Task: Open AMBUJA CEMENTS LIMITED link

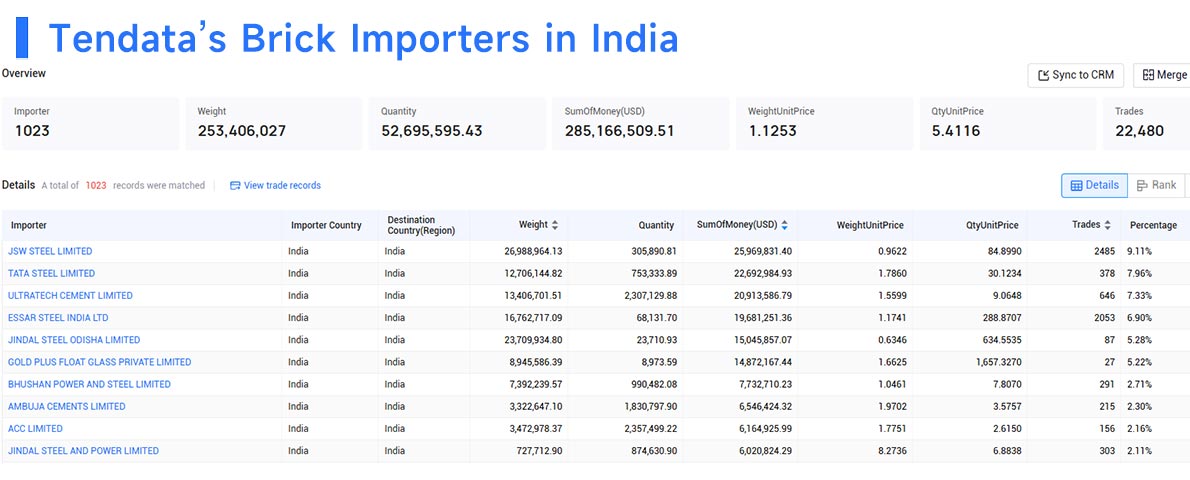Action: pyautogui.click(x=67, y=406)
